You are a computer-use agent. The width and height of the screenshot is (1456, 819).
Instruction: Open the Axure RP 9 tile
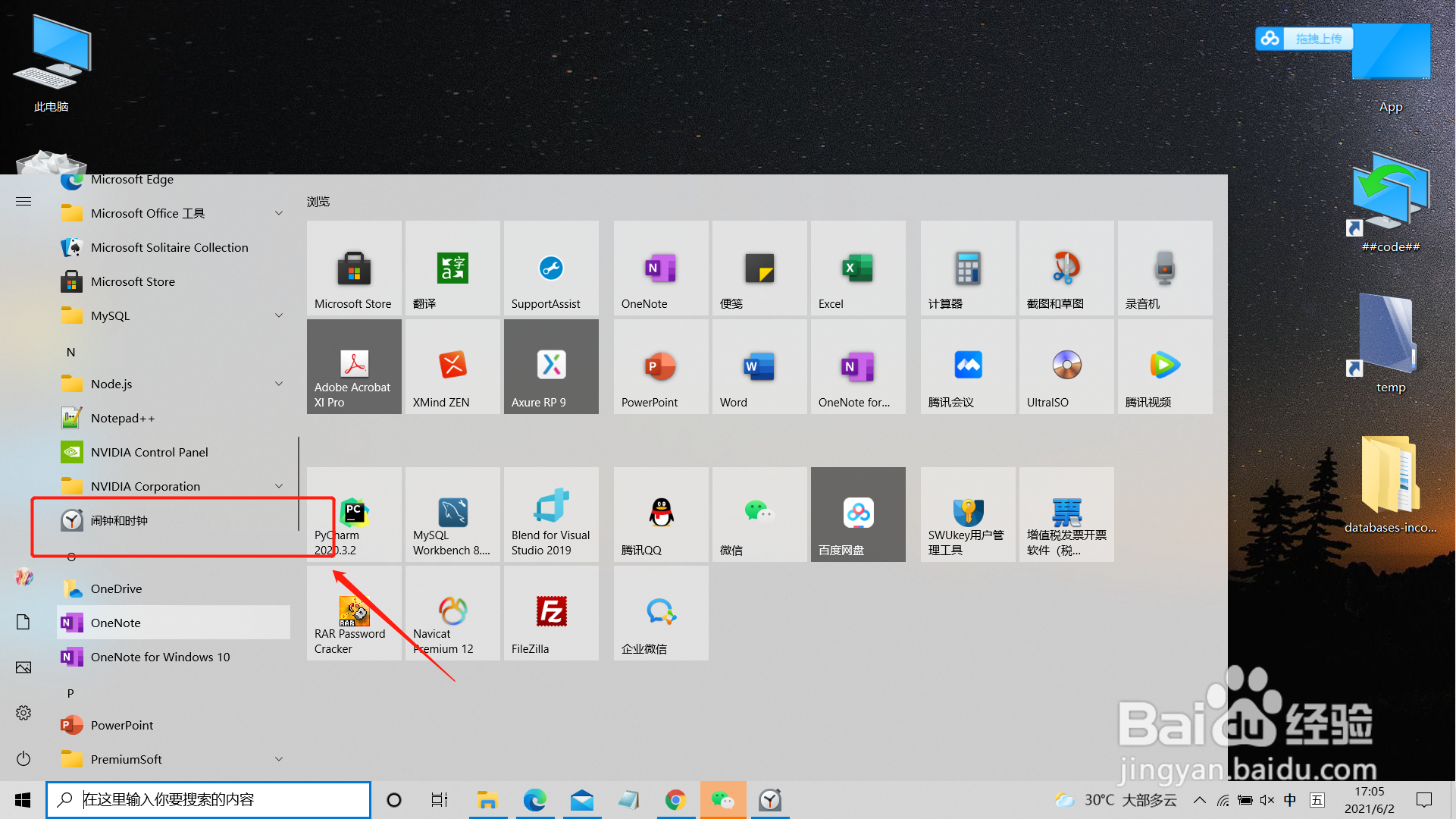click(551, 366)
